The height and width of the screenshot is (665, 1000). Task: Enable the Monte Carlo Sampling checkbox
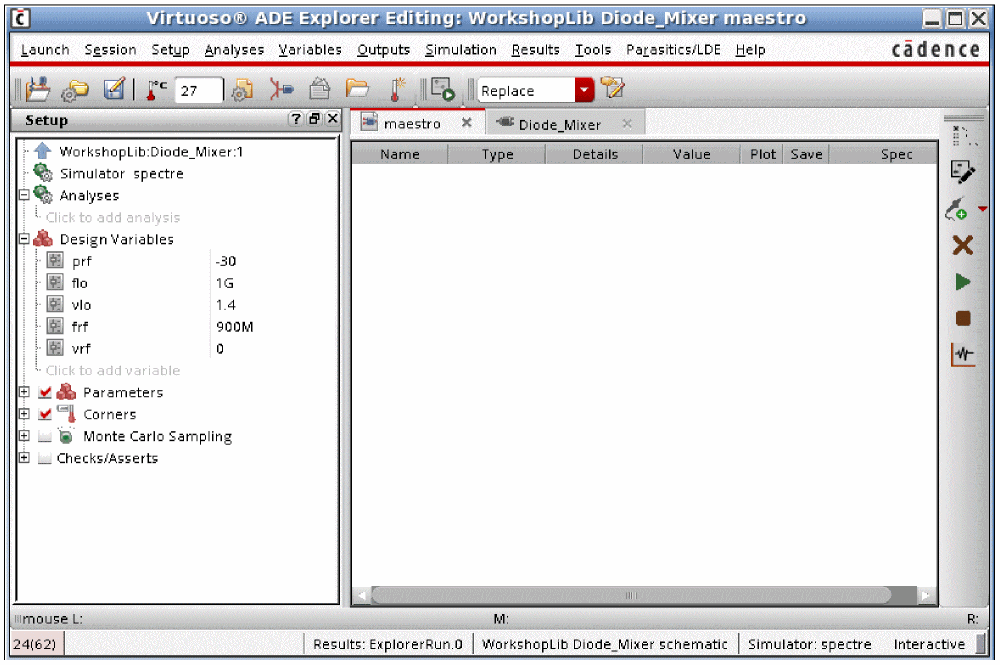tap(45, 437)
